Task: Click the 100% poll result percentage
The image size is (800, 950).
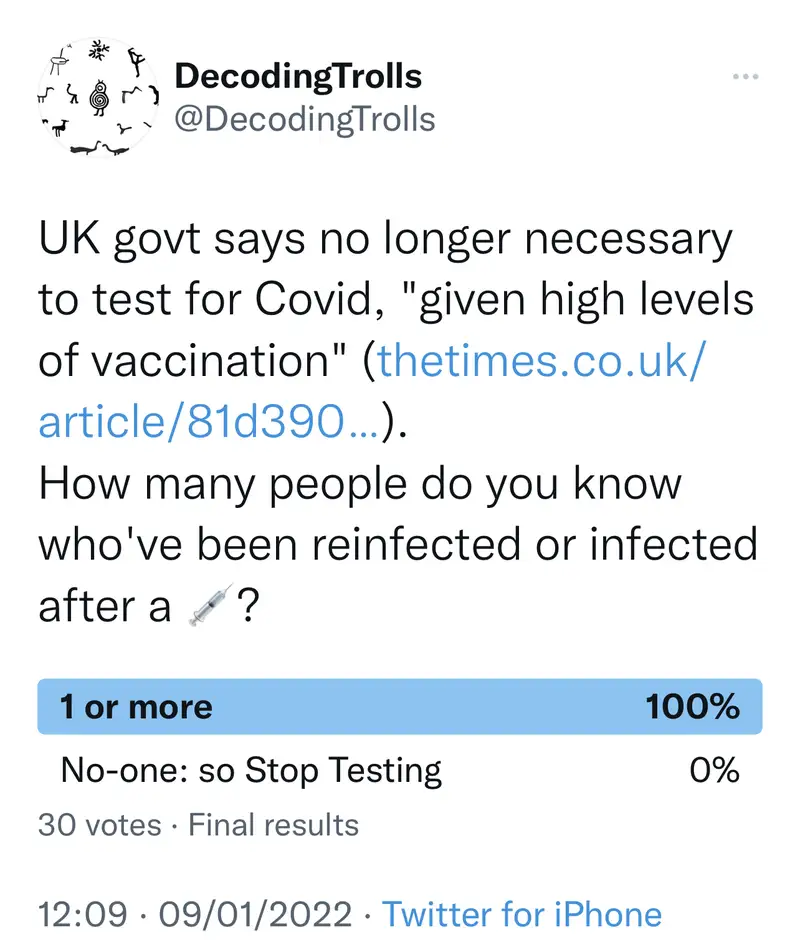Action: tap(692, 707)
